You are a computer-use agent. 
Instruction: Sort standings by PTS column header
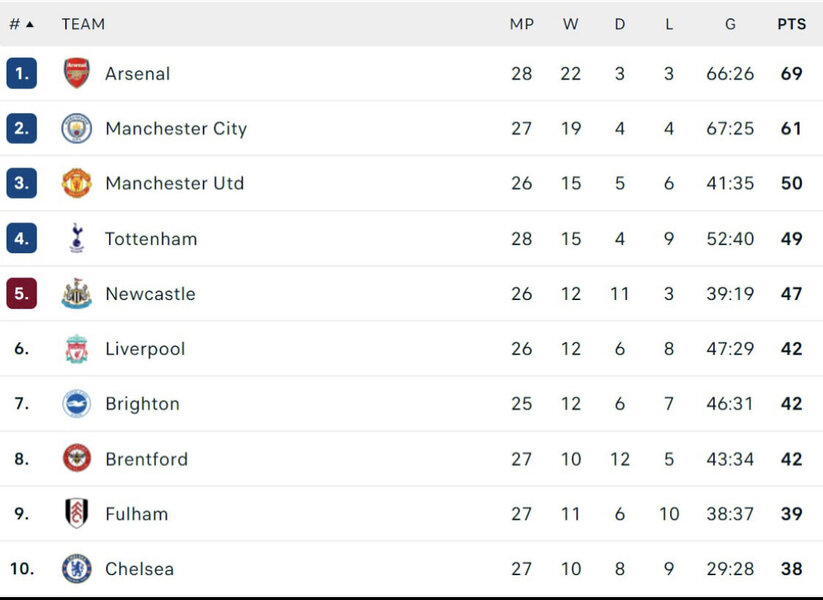point(791,24)
